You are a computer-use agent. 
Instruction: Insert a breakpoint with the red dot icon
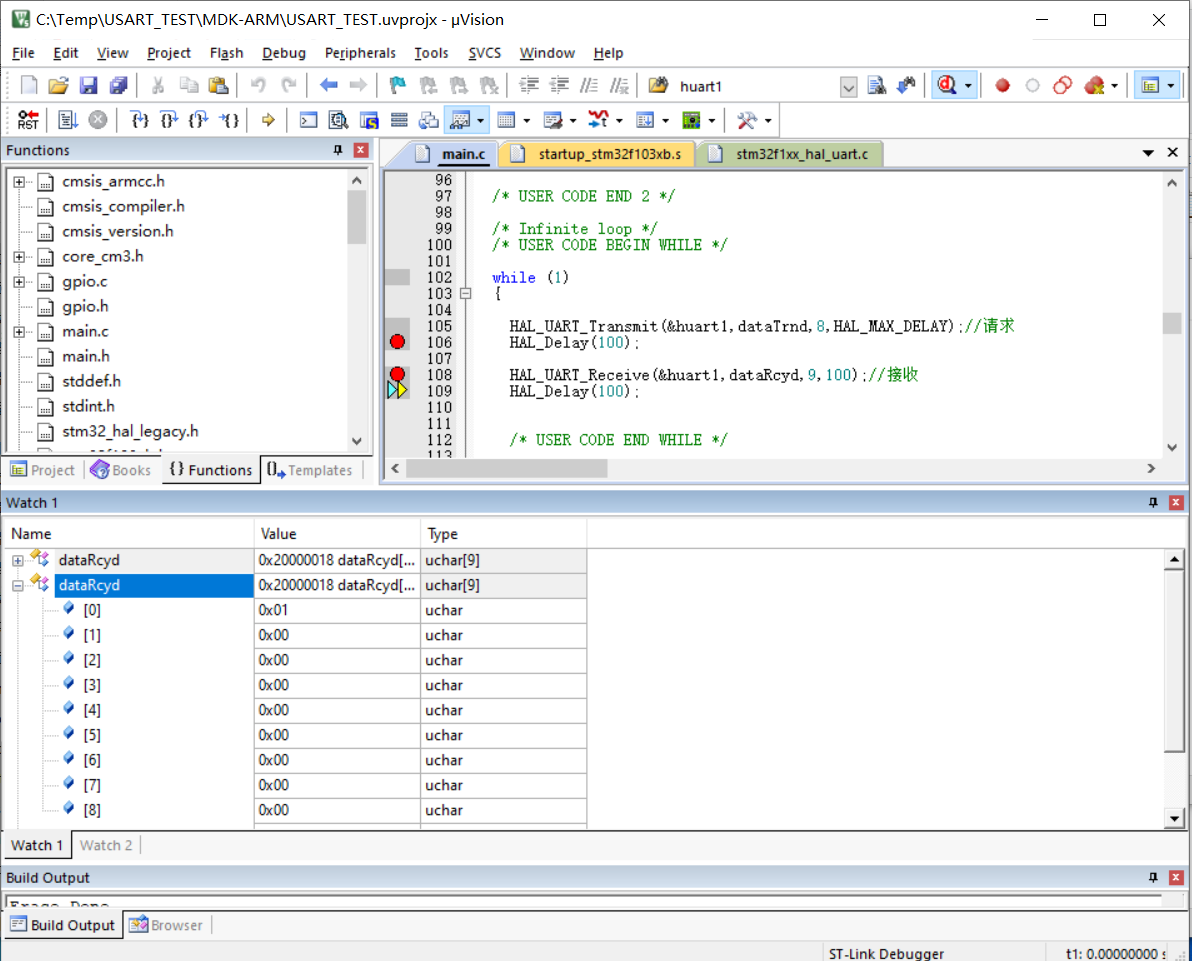tap(1002, 85)
